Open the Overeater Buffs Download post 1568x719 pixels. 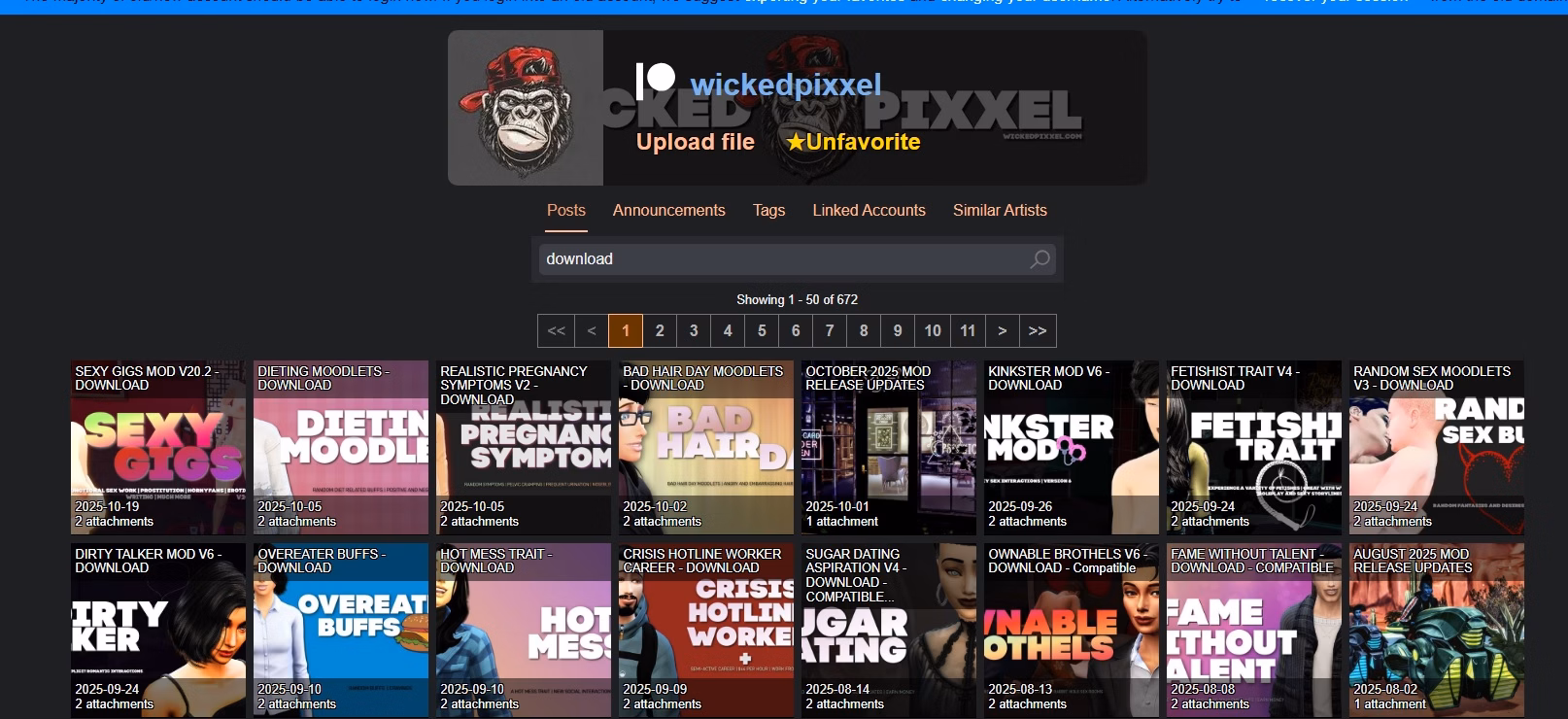point(341,631)
